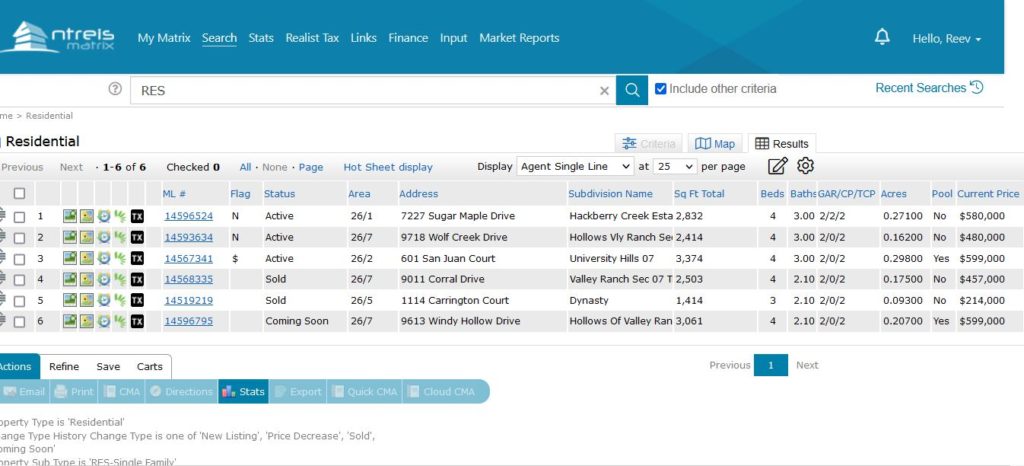Expand the Hello, Reev user menu
This screenshot has width=1024, height=466.
click(946, 39)
